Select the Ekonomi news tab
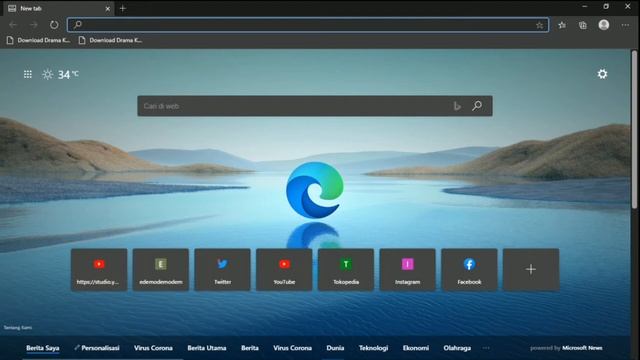The image size is (640, 360). pyautogui.click(x=416, y=348)
